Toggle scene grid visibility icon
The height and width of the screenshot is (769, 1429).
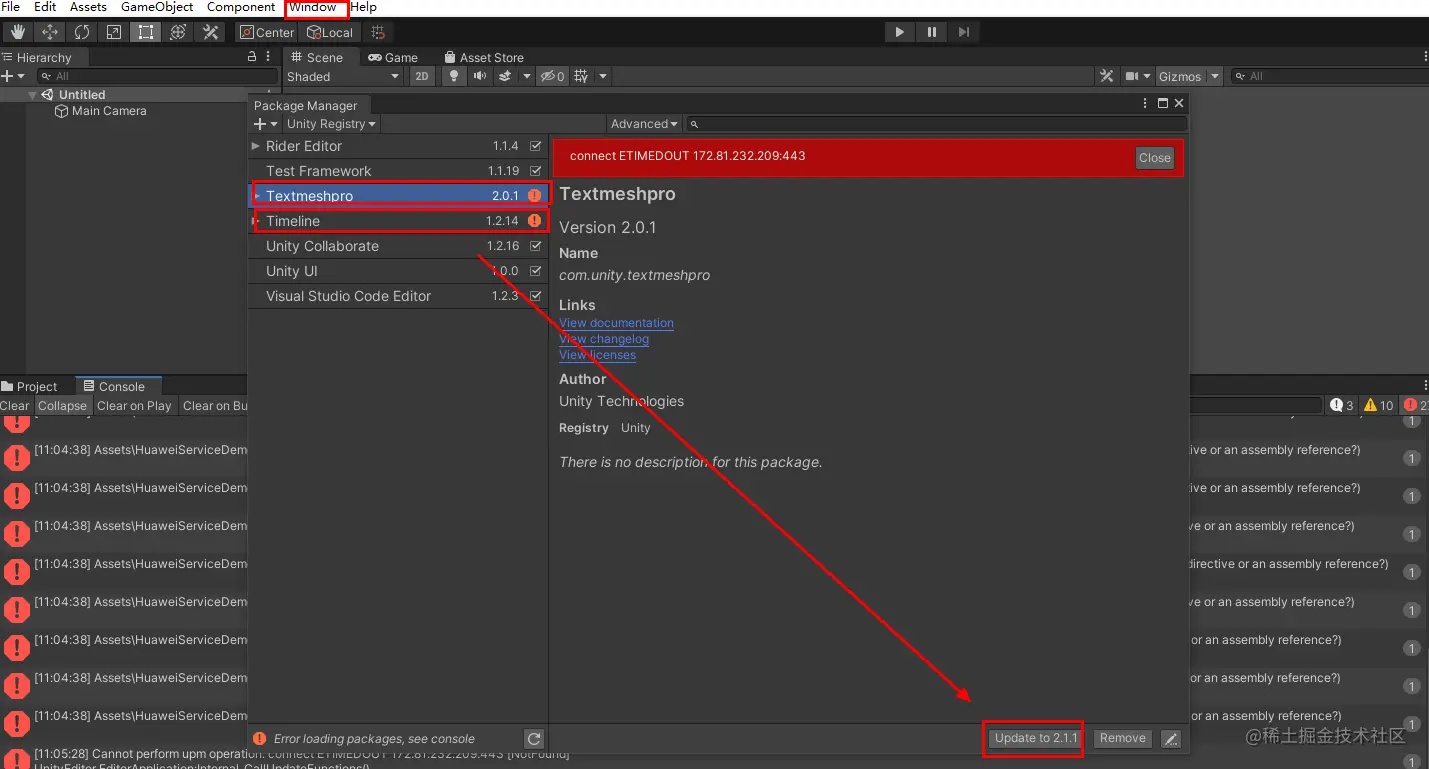click(x=581, y=76)
